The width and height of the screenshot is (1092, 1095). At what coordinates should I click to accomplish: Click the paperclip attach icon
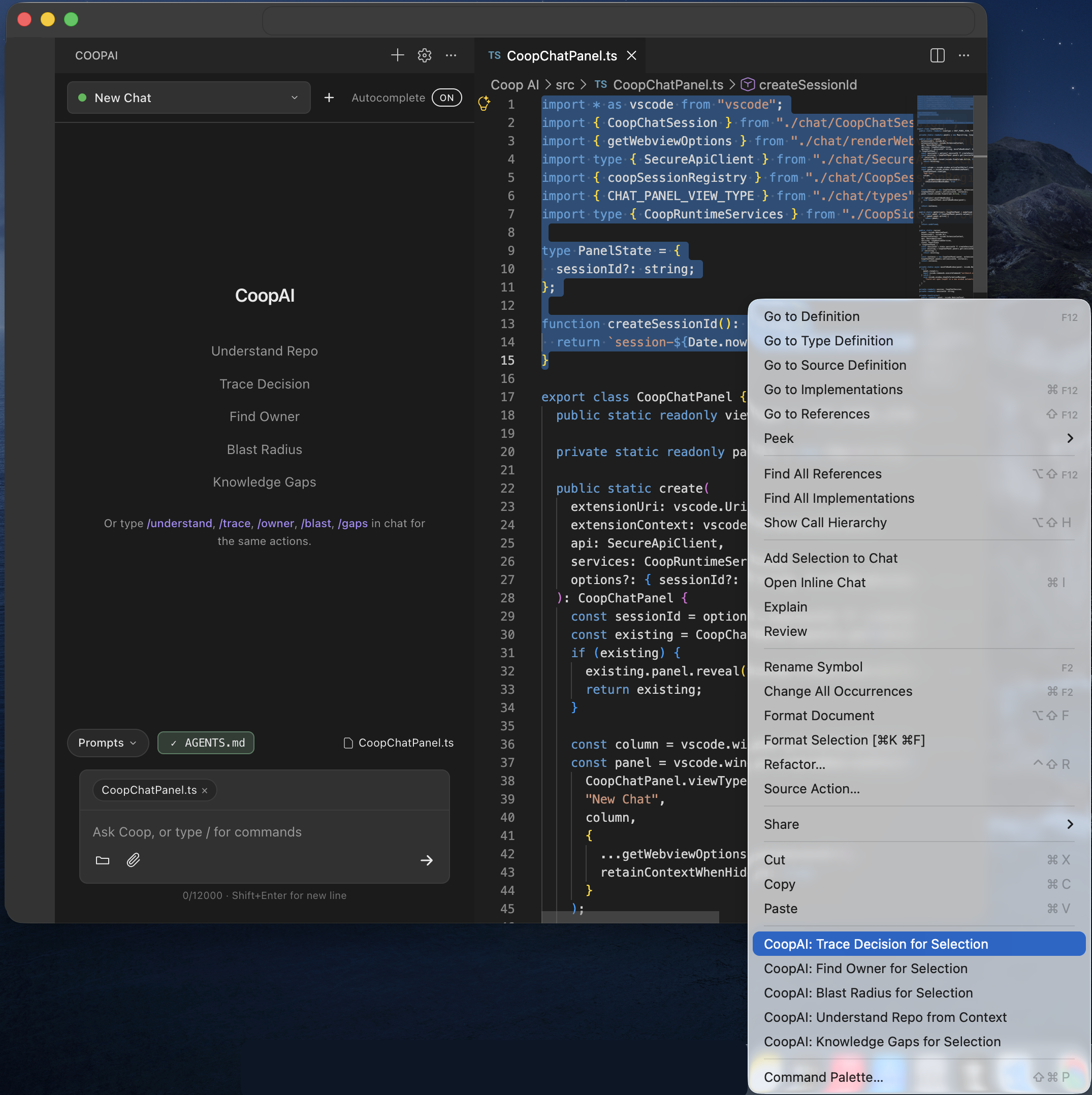pyautogui.click(x=133, y=860)
